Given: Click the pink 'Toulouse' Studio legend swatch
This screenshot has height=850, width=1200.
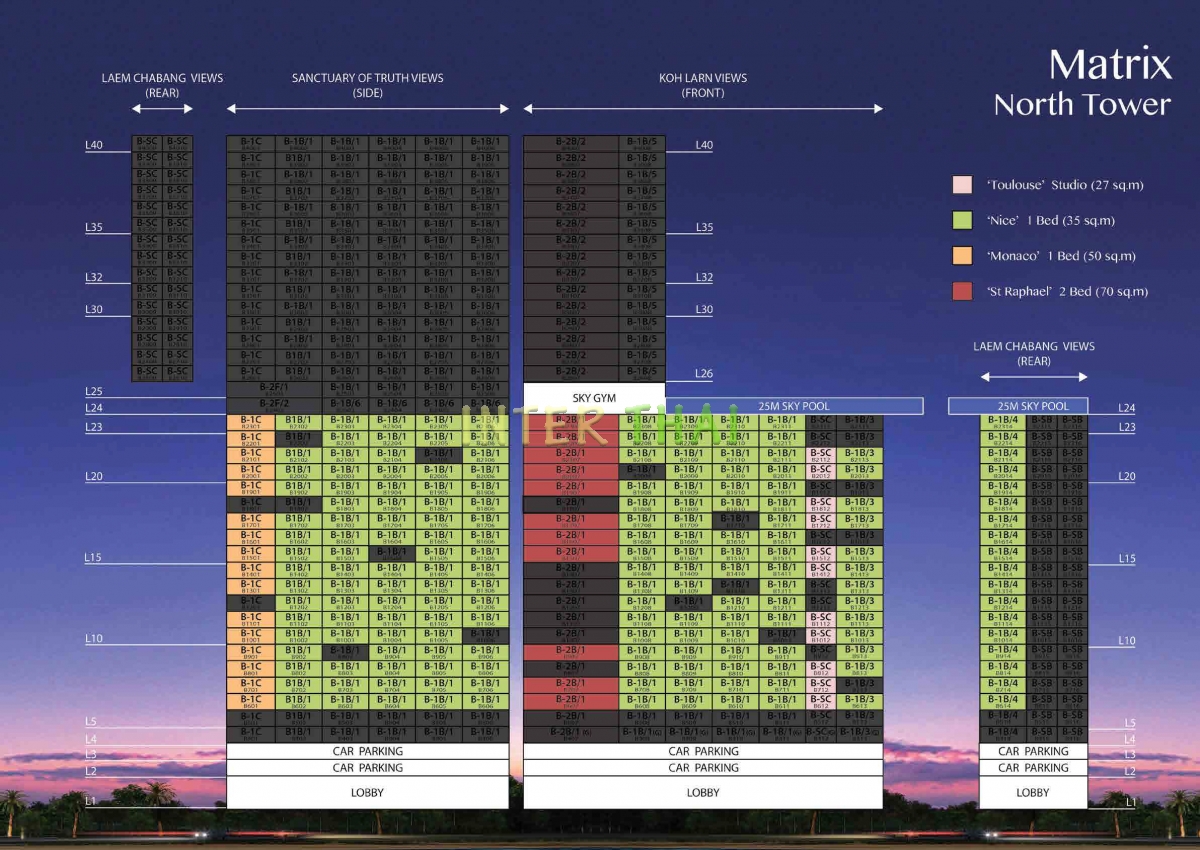Looking at the screenshot, I should click(962, 185).
